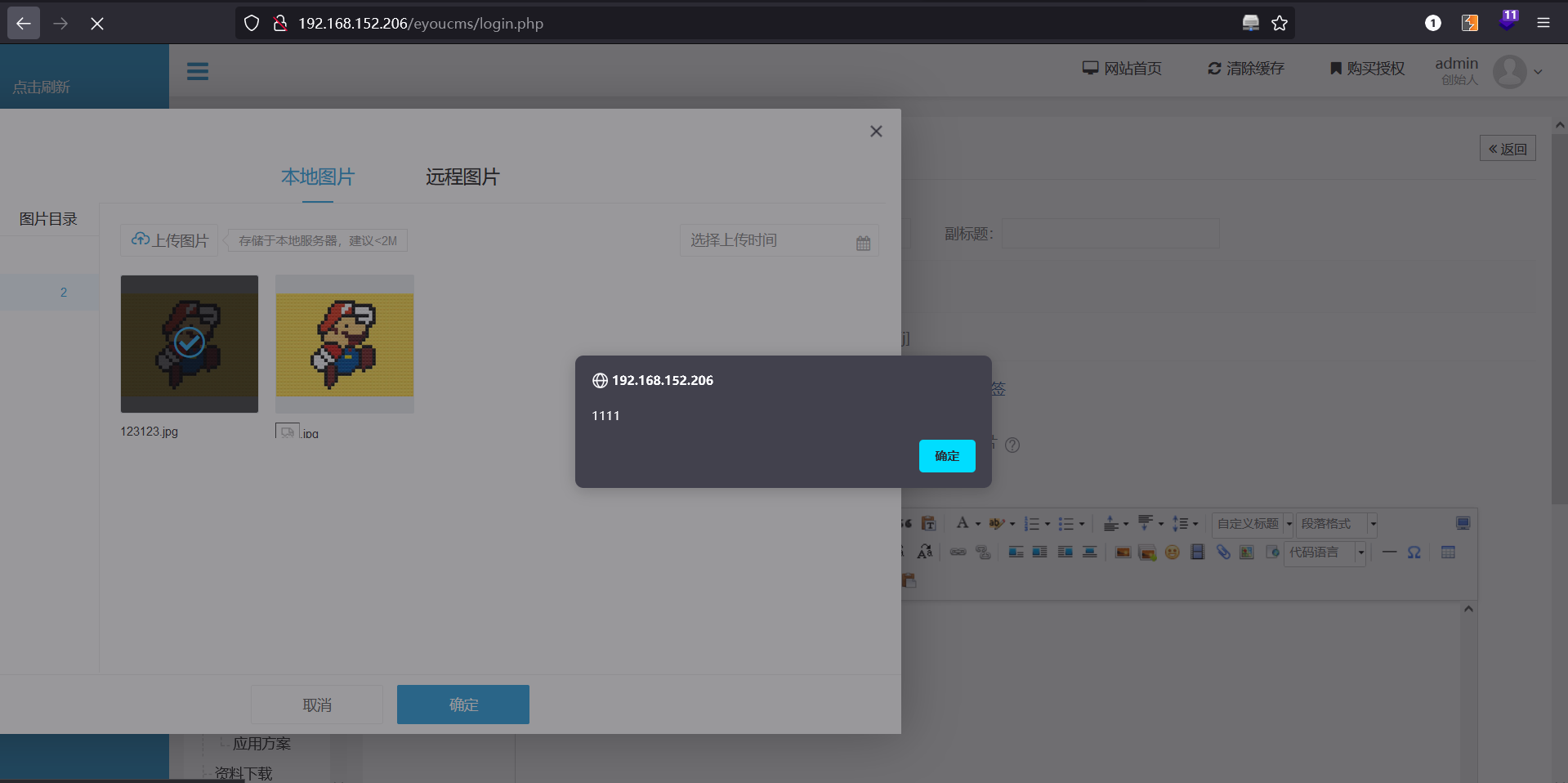Open the 代码语言 dropdown

click(1325, 553)
